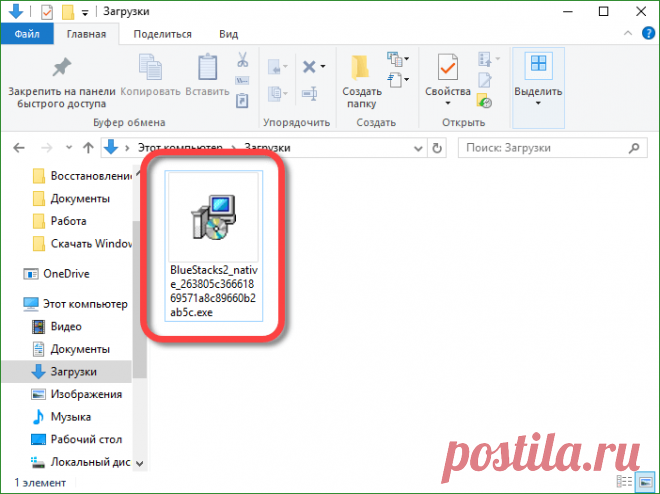
Task: Click the History icon with clock
Action: click(484, 101)
